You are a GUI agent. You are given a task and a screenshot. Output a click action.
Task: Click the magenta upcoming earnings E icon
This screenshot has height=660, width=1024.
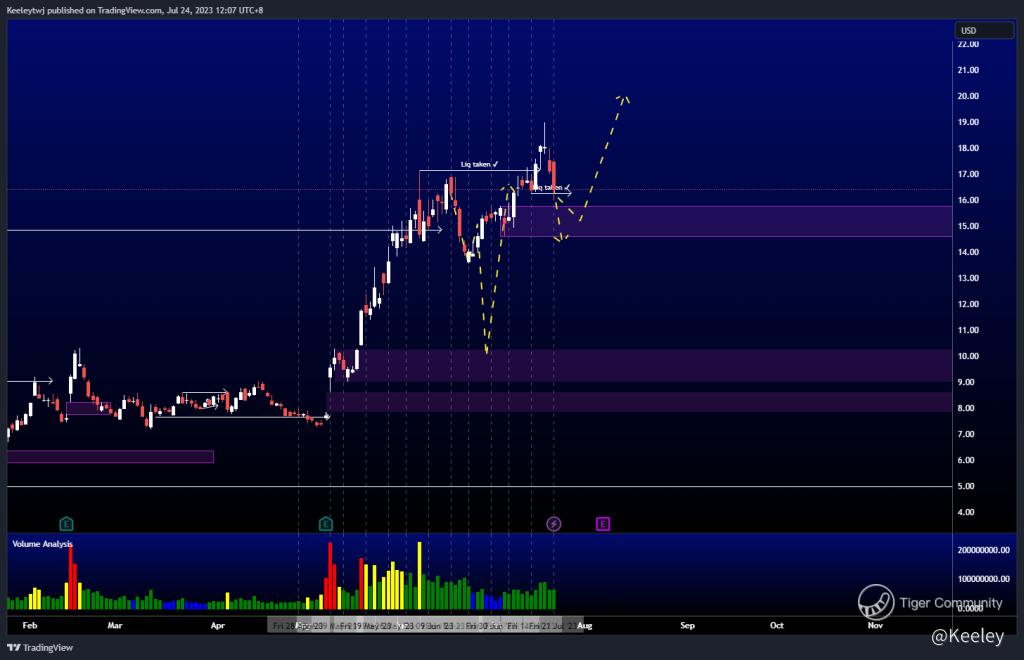pos(603,524)
